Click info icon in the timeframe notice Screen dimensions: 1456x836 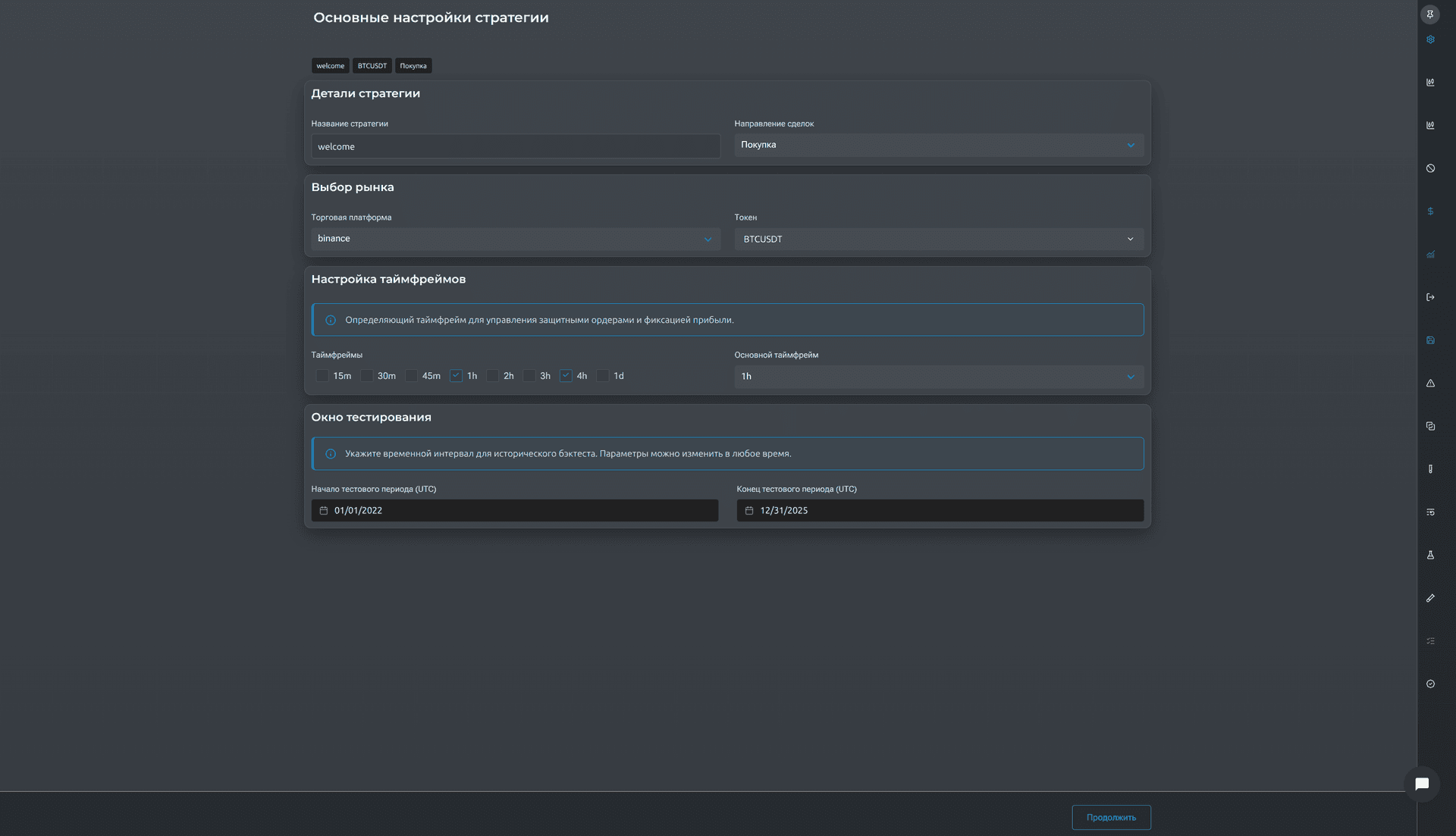click(331, 320)
